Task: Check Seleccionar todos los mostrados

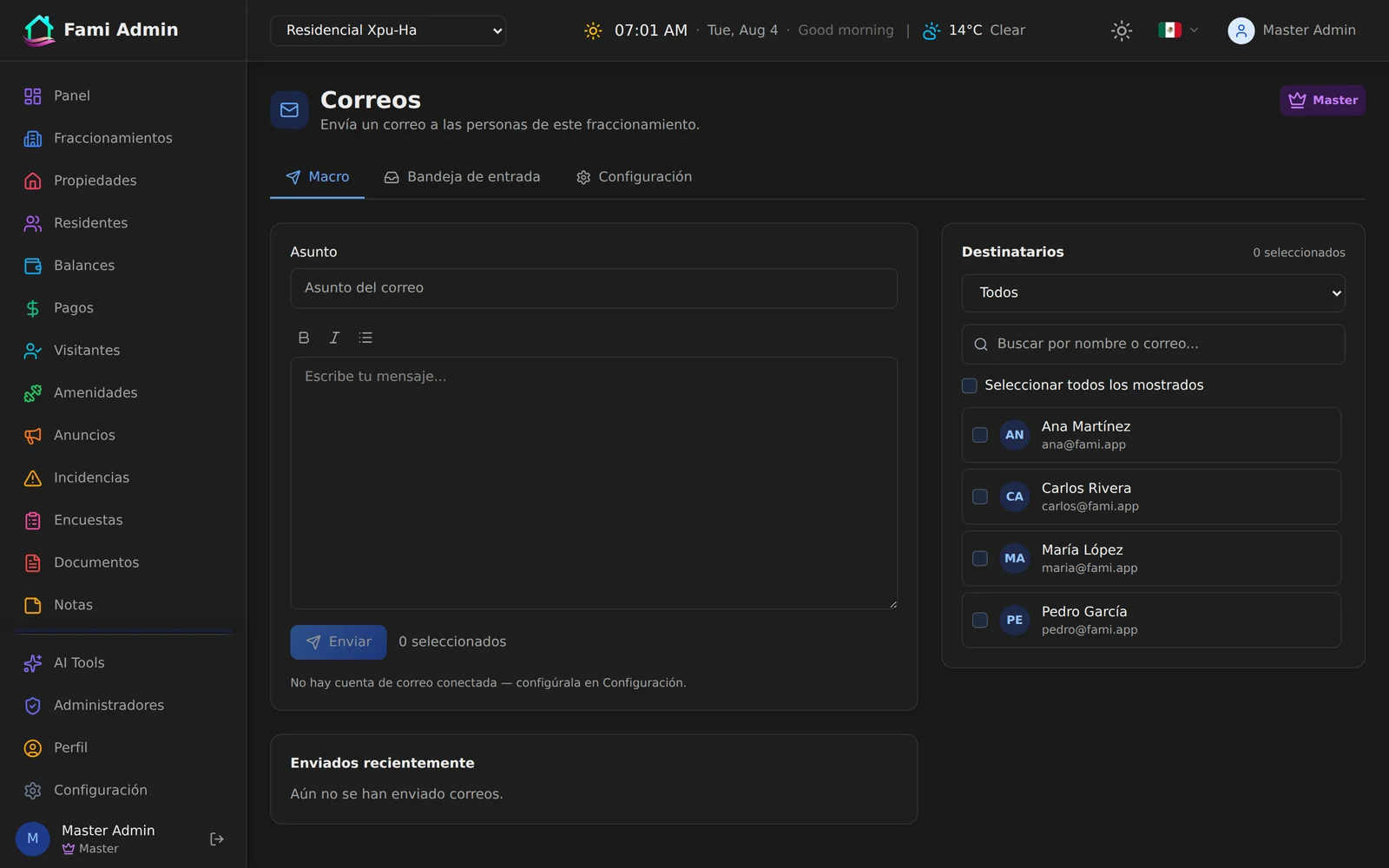Action: tap(970, 385)
